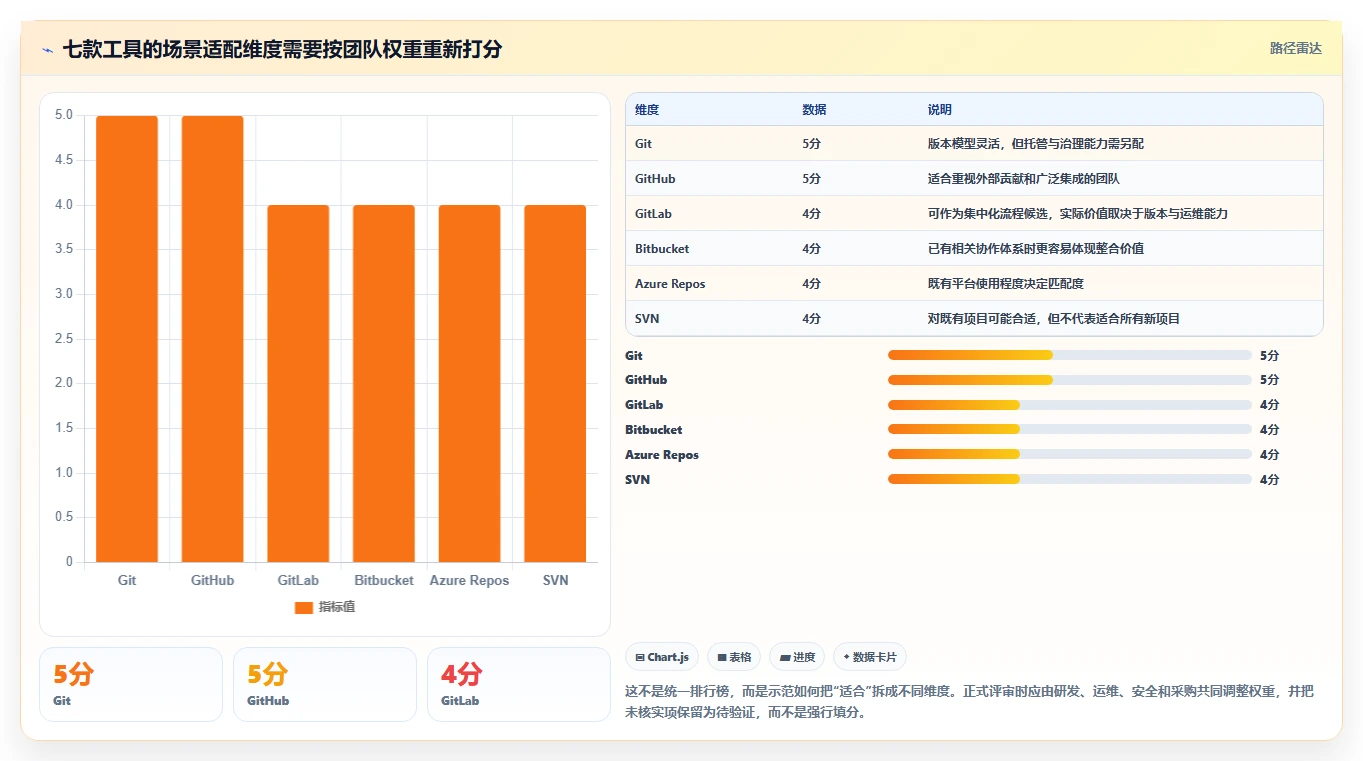
Task: Click the description 版本模型灵活，但托管与治理能力需另配
Action: pos(1036,144)
